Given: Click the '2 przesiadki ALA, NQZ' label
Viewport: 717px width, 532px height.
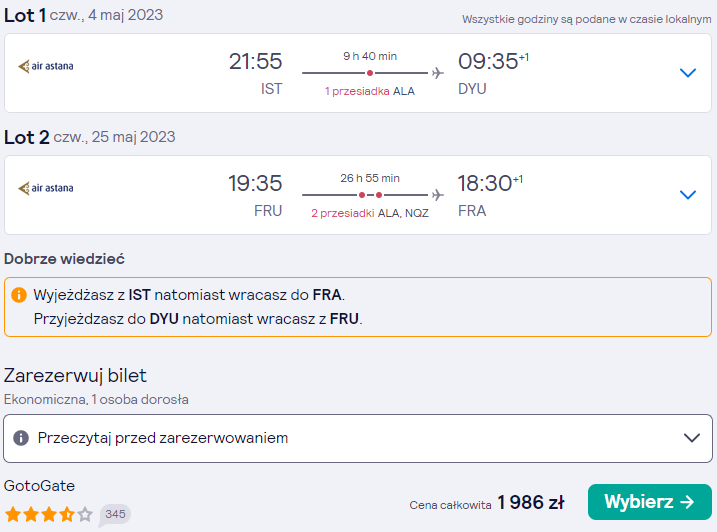Looking at the screenshot, I should click(369, 213).
